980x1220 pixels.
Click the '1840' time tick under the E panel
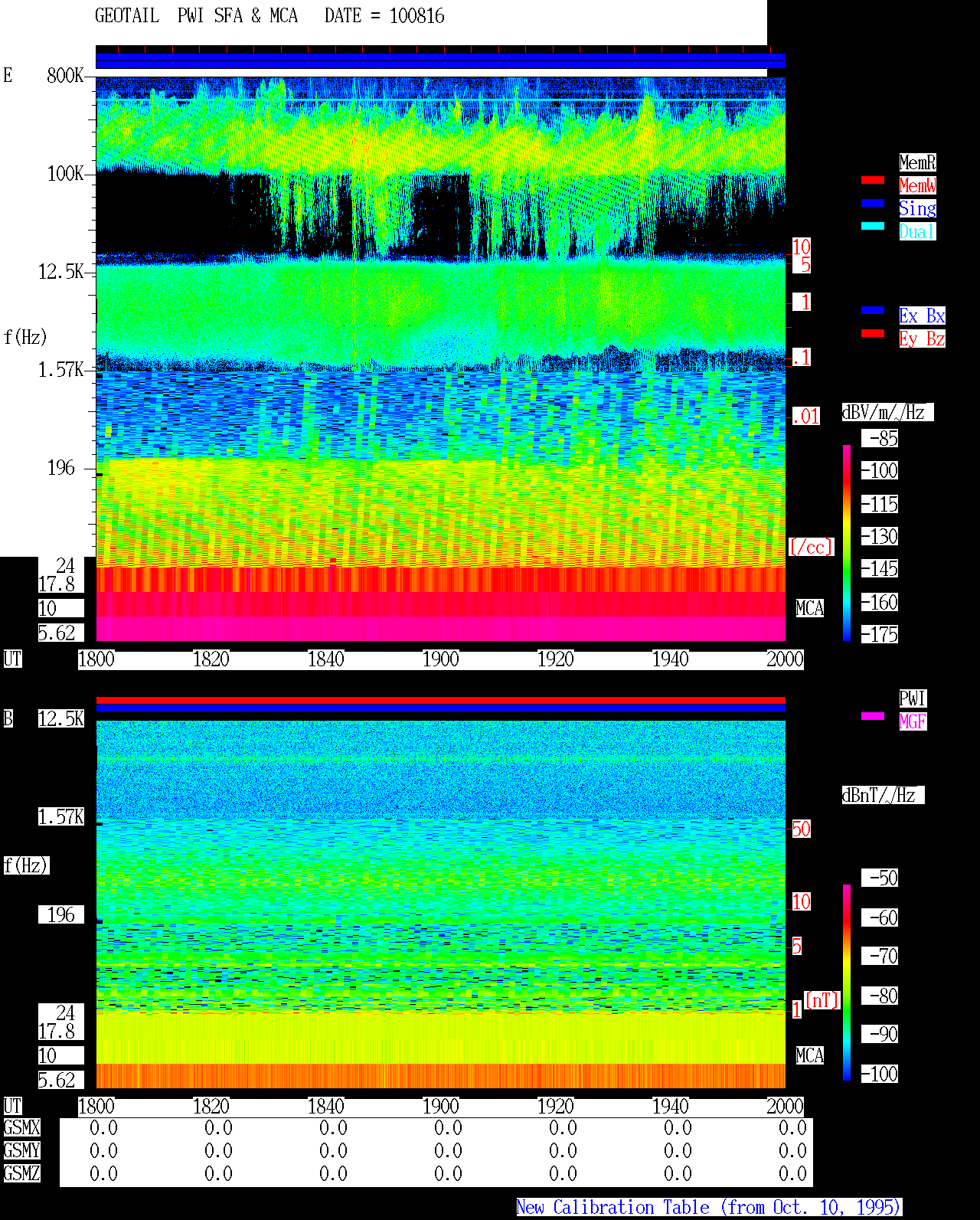pyautogui.click(x=326, y=659)
